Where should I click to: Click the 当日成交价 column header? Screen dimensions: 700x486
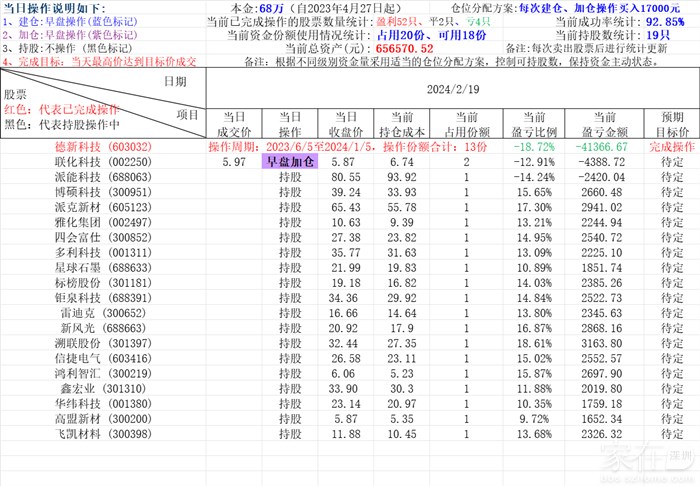coord(233,124)
